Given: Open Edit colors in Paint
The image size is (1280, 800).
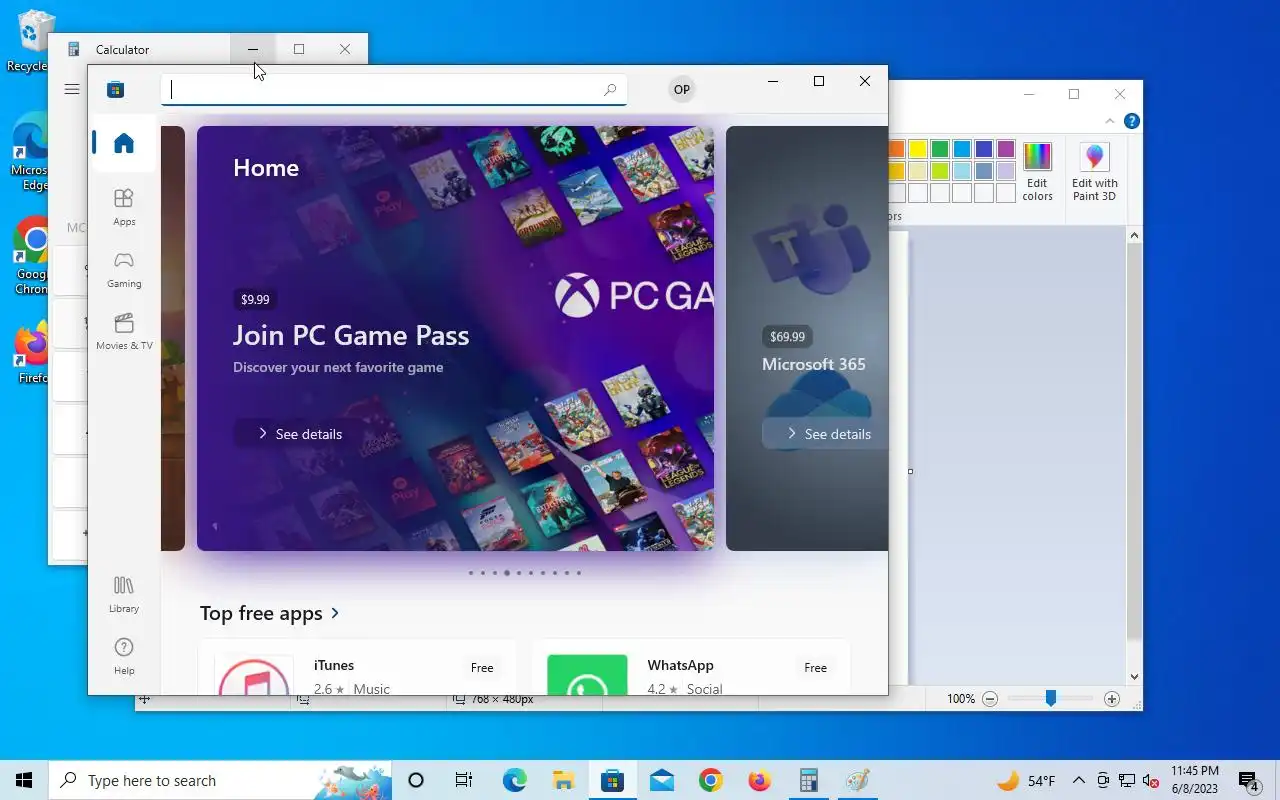Looking at the screenshot, I should click(x=1037, y=172).
